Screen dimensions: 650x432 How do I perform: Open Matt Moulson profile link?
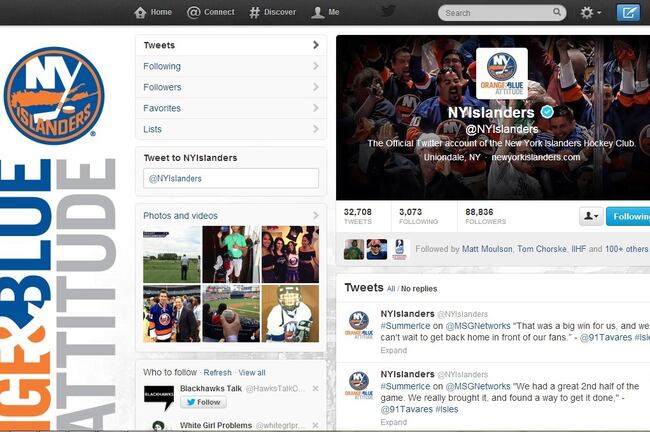(487, 249)
